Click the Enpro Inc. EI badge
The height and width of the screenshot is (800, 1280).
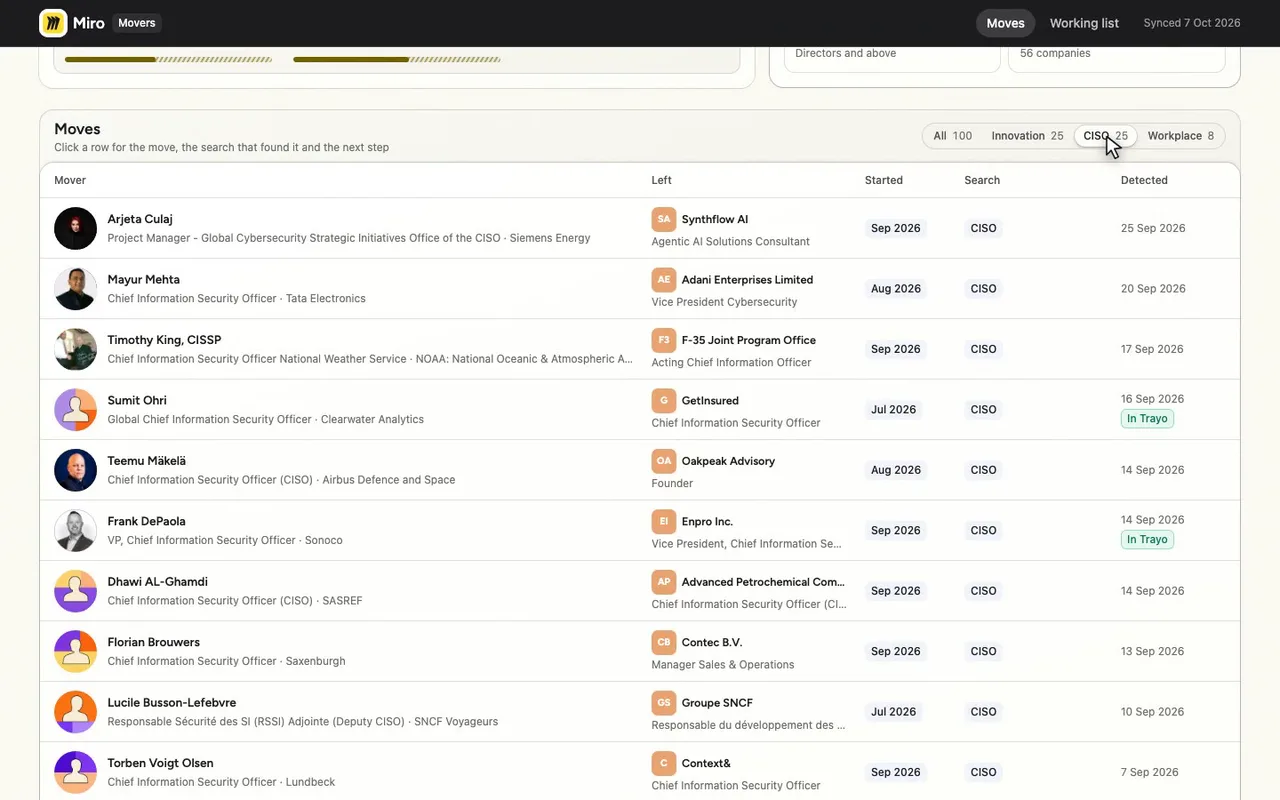pyautogui.click(x=664, y=521)
